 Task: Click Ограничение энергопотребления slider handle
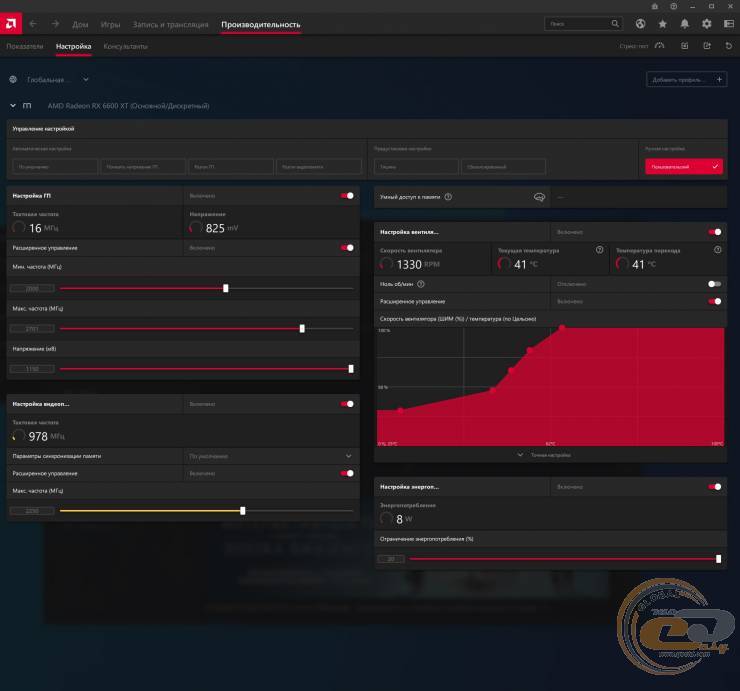tap(718, 559)
